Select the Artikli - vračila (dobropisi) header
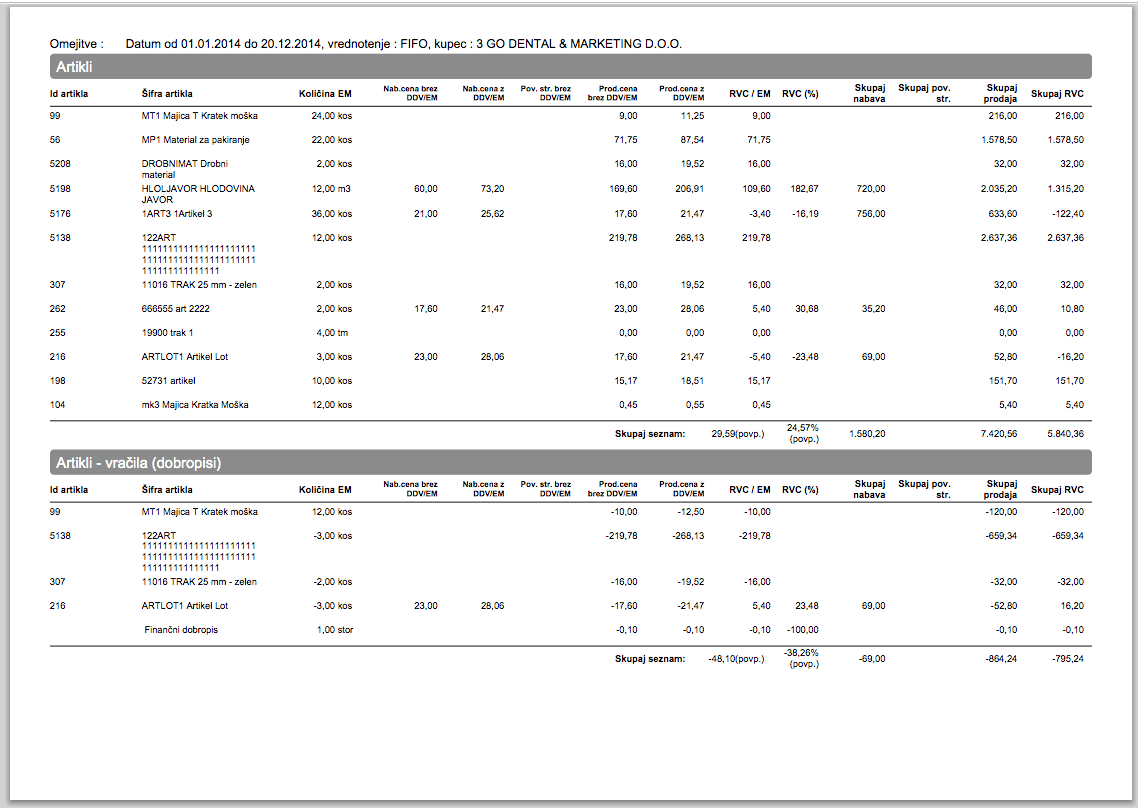Viewport: 1138px width, 808px height. (x=570, y=462)
